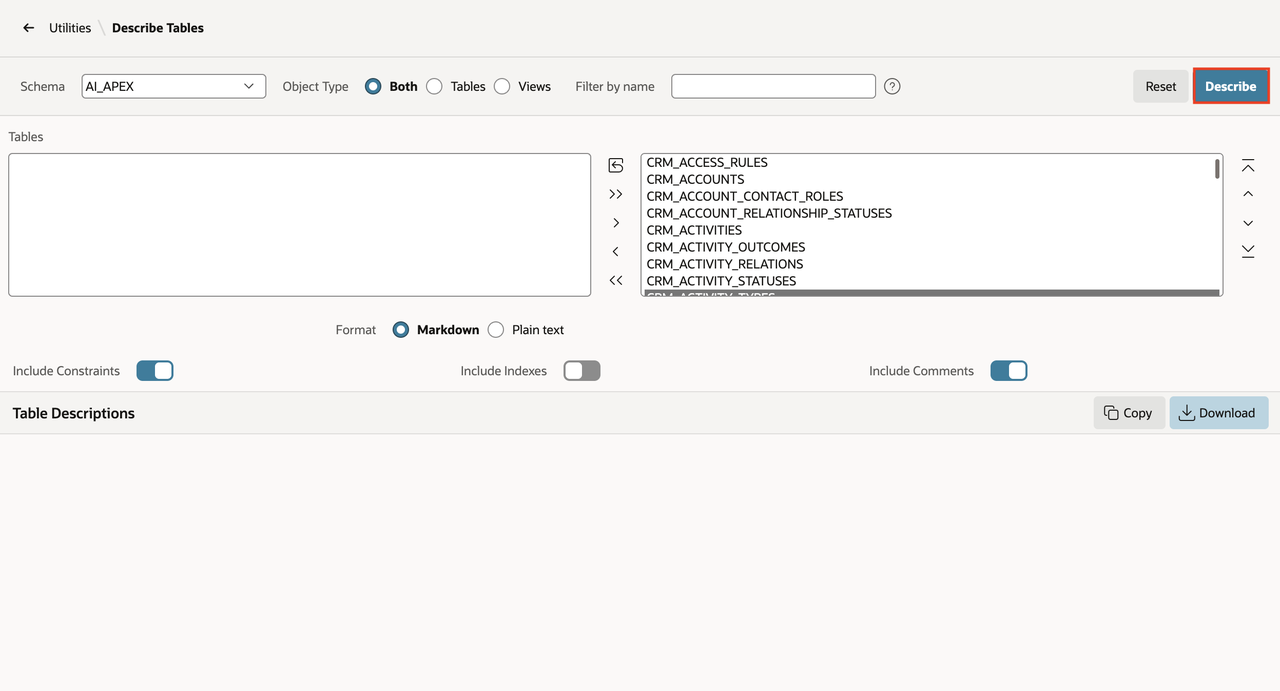Click the Filter by name input field
The width and height of the screenshot is (1280, 691).
774,86
